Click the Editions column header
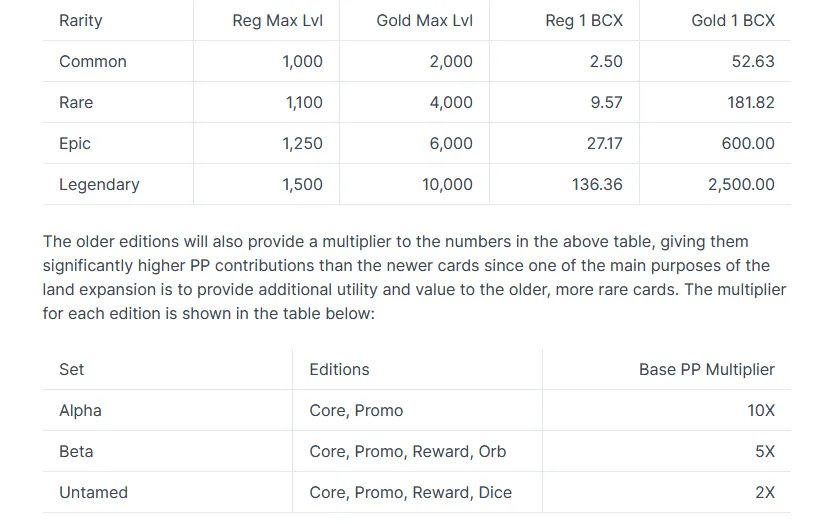Image resolution: width=822 pixels, height=524 pixels. point(339,369)
